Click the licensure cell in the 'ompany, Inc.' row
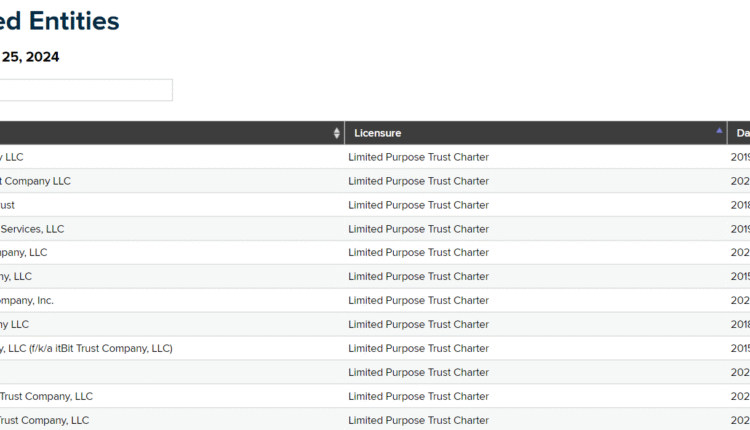 [418, 300]
